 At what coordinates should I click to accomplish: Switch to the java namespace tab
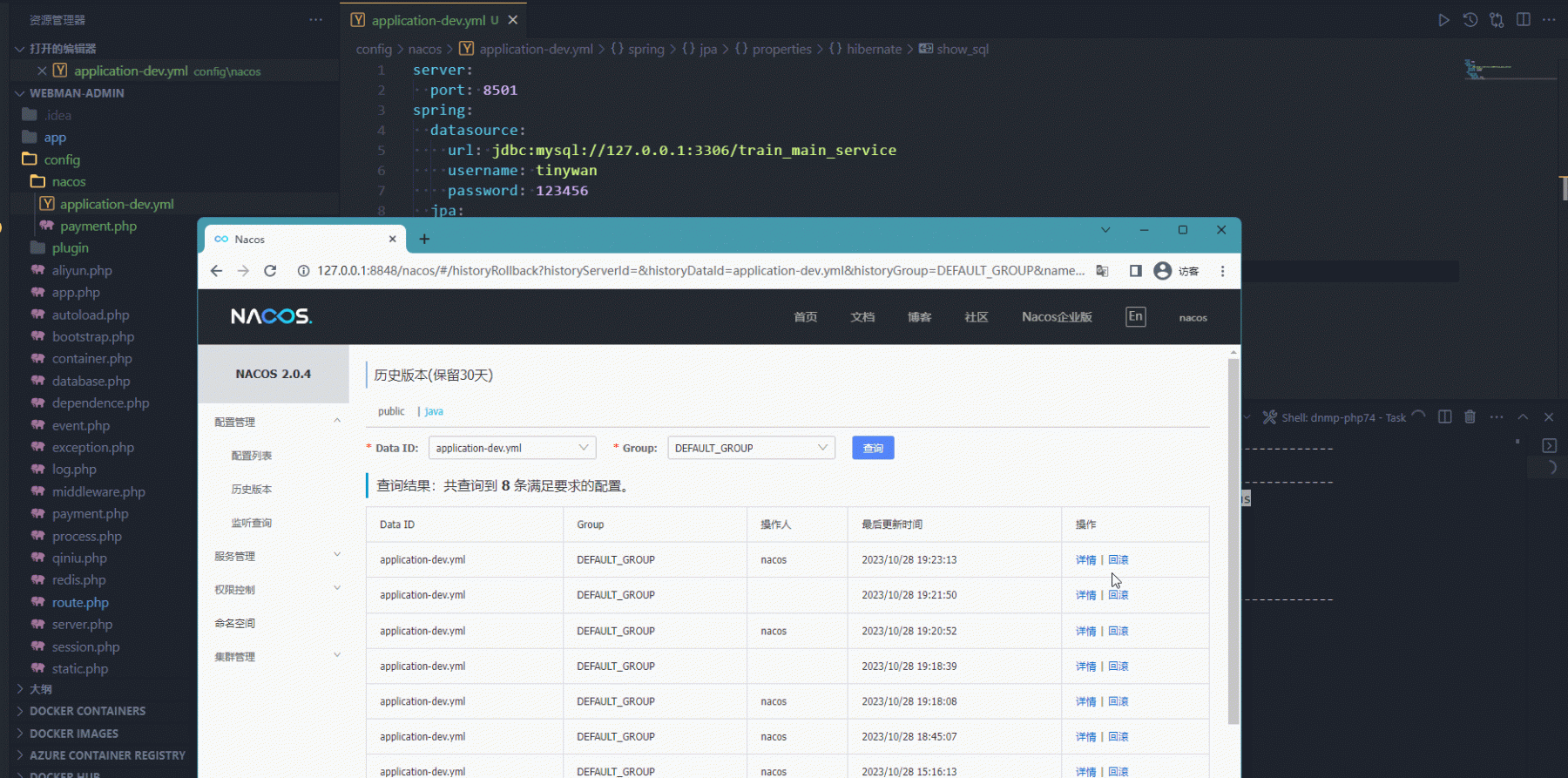434,411
